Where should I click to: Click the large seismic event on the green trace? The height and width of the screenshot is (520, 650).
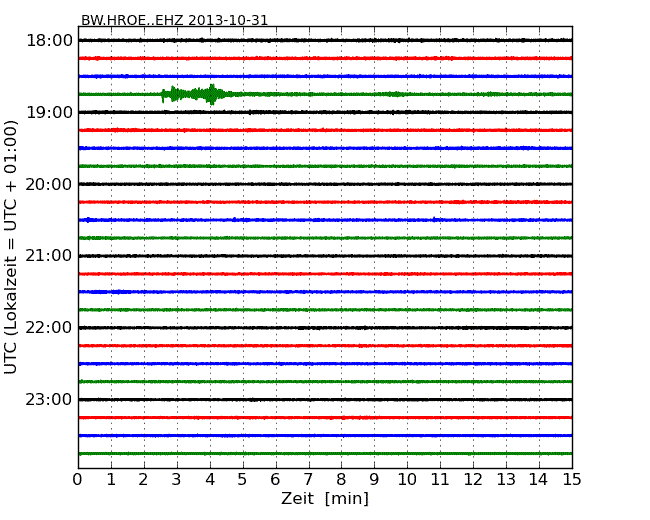pyautogui.click(x=195, y=94)
